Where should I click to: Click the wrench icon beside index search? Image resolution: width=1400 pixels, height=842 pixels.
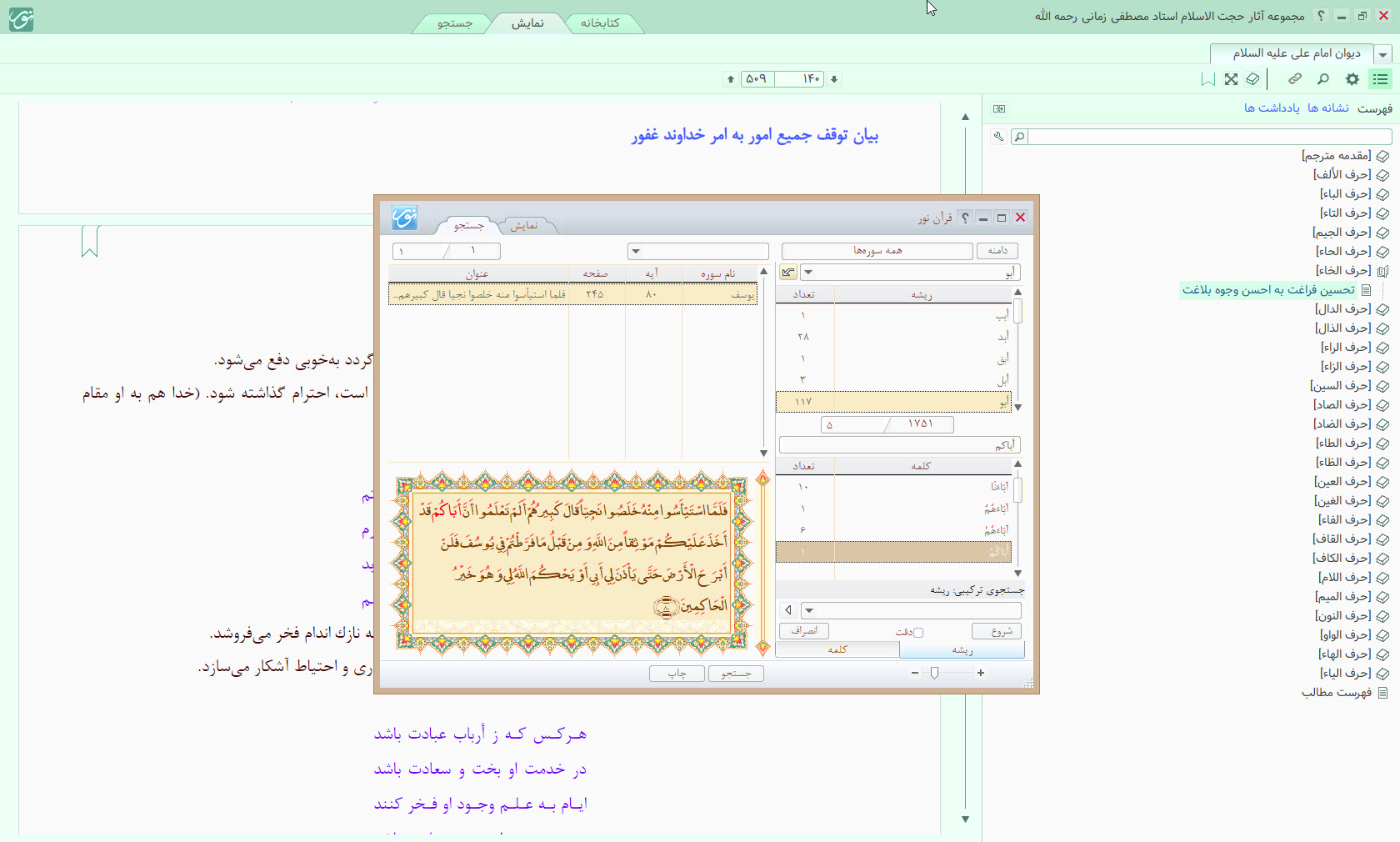point(998,137)
